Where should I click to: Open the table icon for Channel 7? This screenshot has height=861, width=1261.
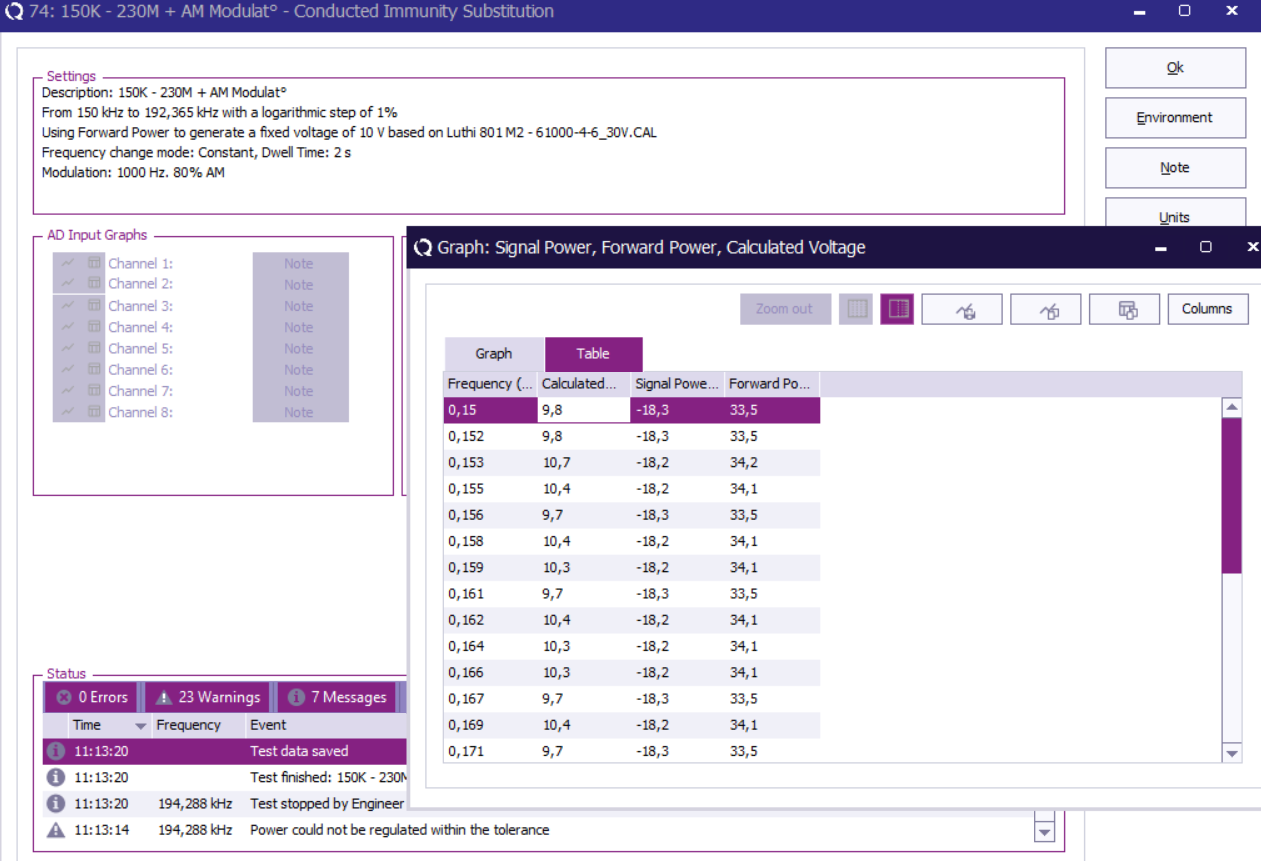coord(93,390)
